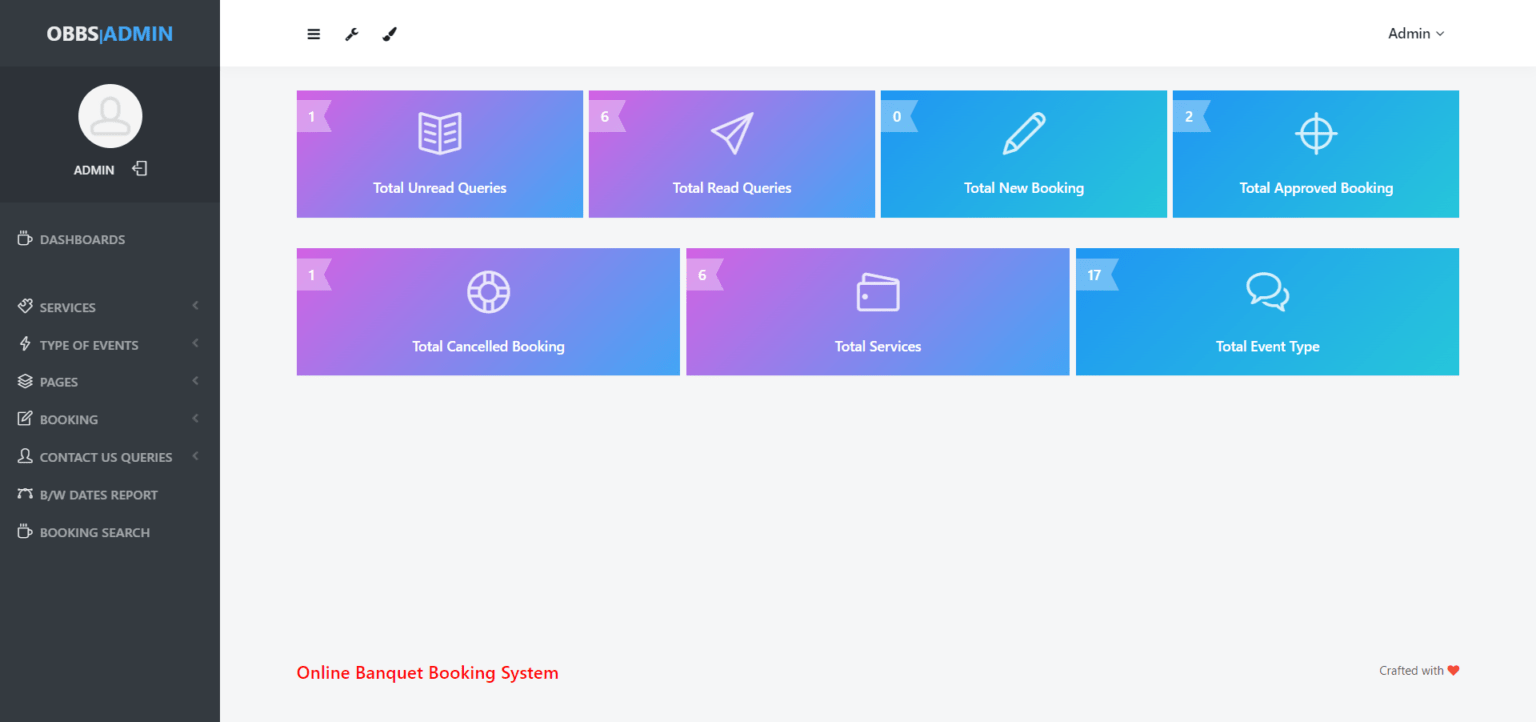Click the admin profile avatar picture
The width and height of the screenshot is (1536, 722).
[x=110, y=115]
